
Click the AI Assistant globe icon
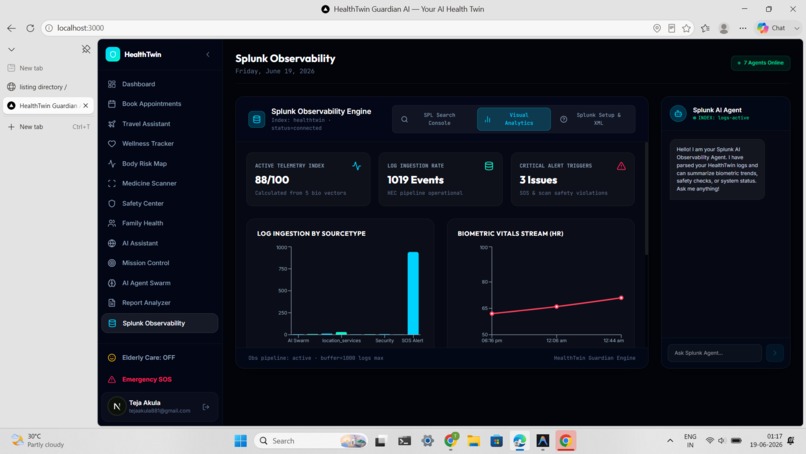pyautogui.click(x=112, y=243)
